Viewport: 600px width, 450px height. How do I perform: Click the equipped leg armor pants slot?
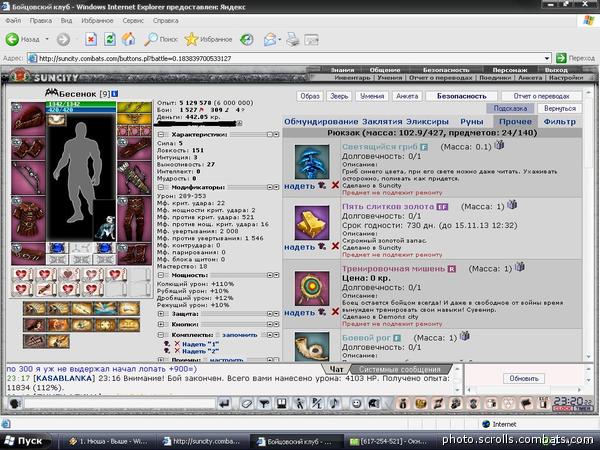[134, 218]
